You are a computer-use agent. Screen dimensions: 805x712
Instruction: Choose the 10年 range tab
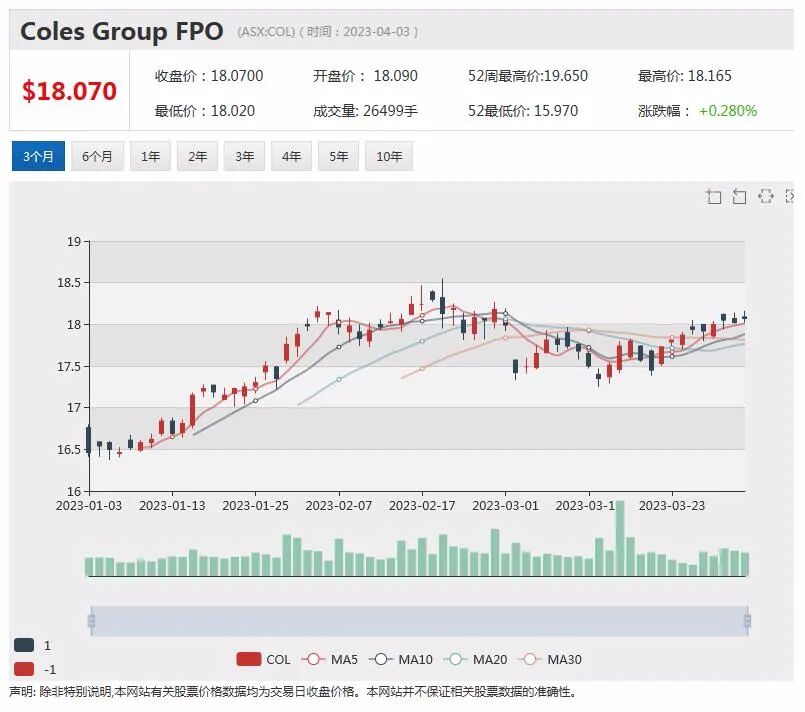[x=389, y=156]
